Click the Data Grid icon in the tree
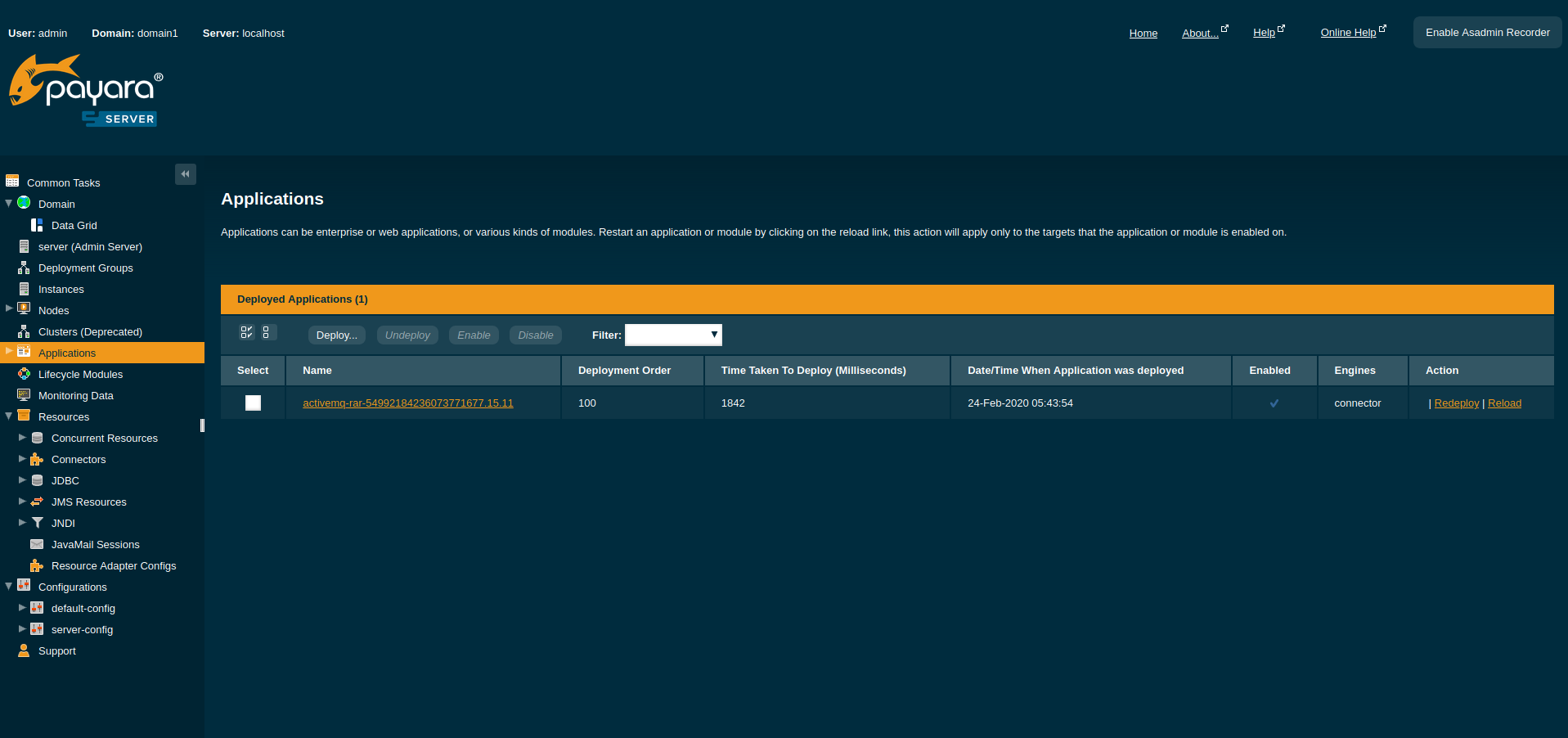Viewport: 1568px width, 738px height. coord(37,225)
